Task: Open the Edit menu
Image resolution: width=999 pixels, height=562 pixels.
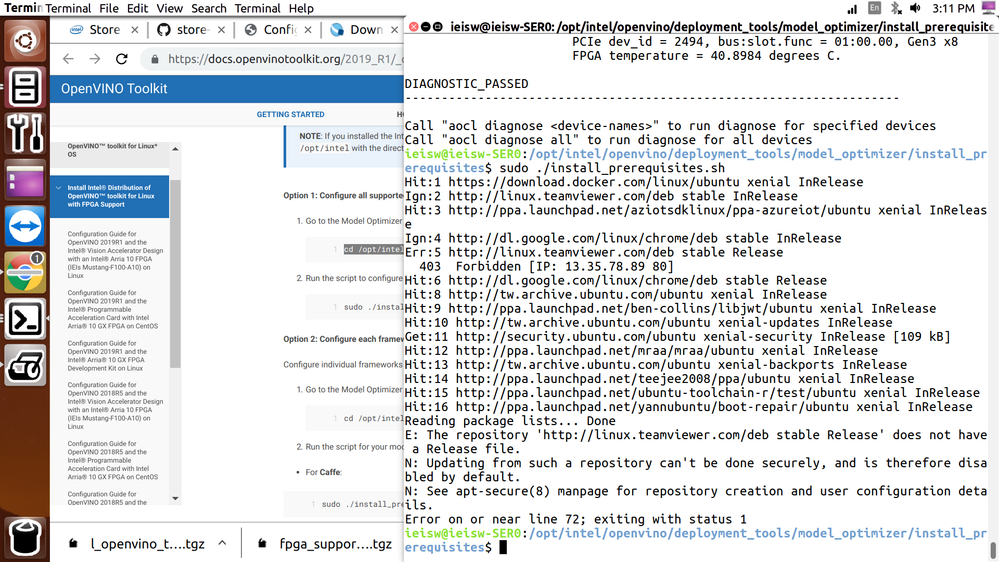Action: [137, 8]
